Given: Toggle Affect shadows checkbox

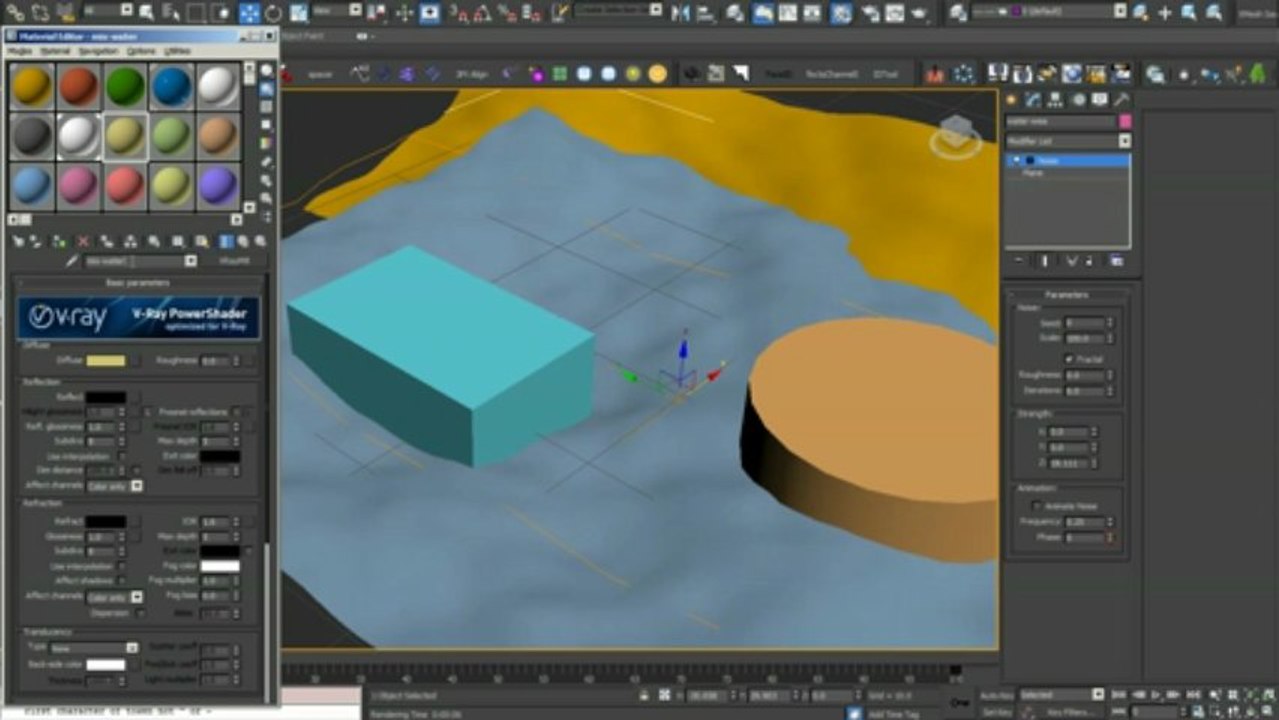Looking at the screenshot, I should (x=121, y=581).
